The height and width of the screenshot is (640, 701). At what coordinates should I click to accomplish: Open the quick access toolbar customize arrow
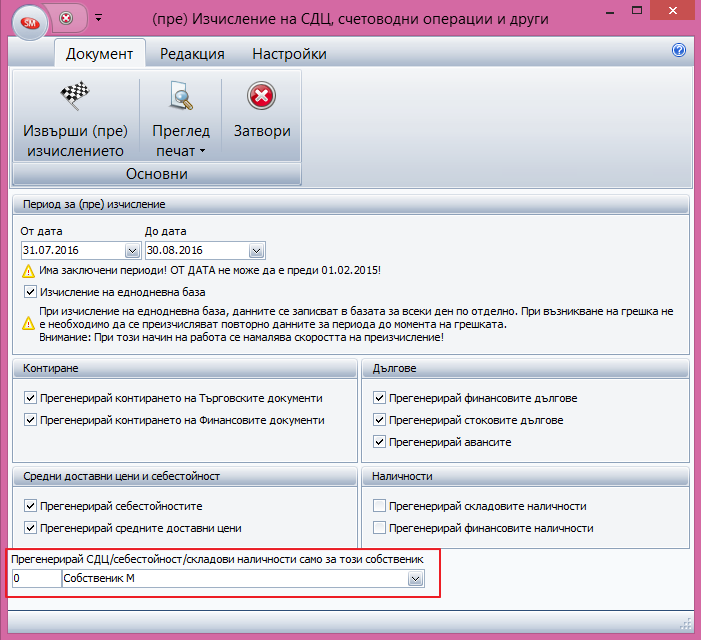[x=98, y=18]
